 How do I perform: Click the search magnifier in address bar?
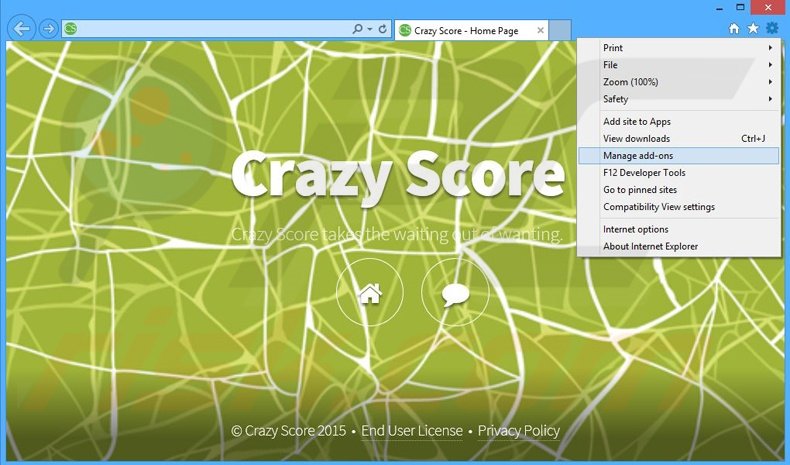pos(357,29)
